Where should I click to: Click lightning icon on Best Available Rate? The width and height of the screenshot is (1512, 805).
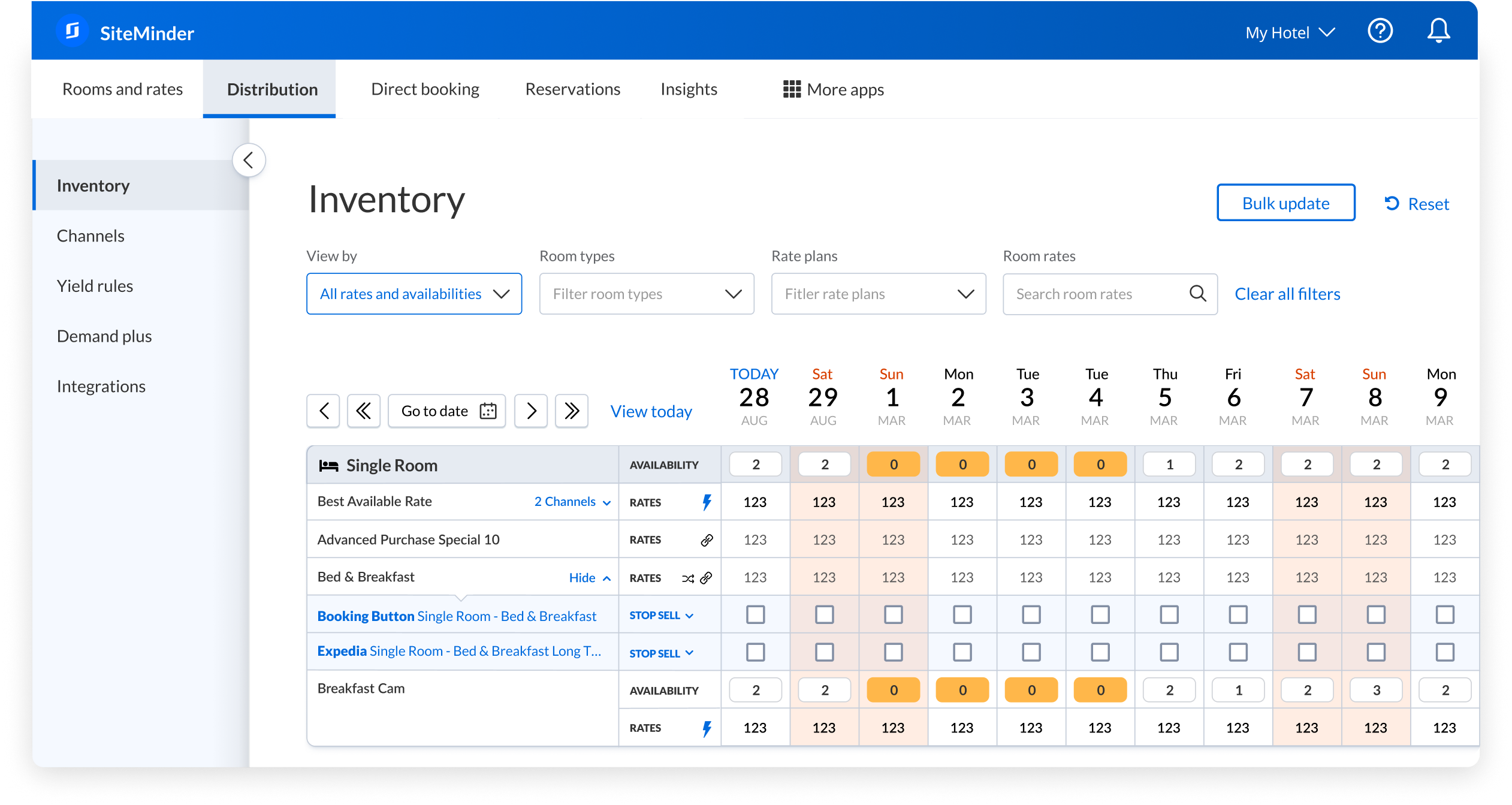pos(707,502)
